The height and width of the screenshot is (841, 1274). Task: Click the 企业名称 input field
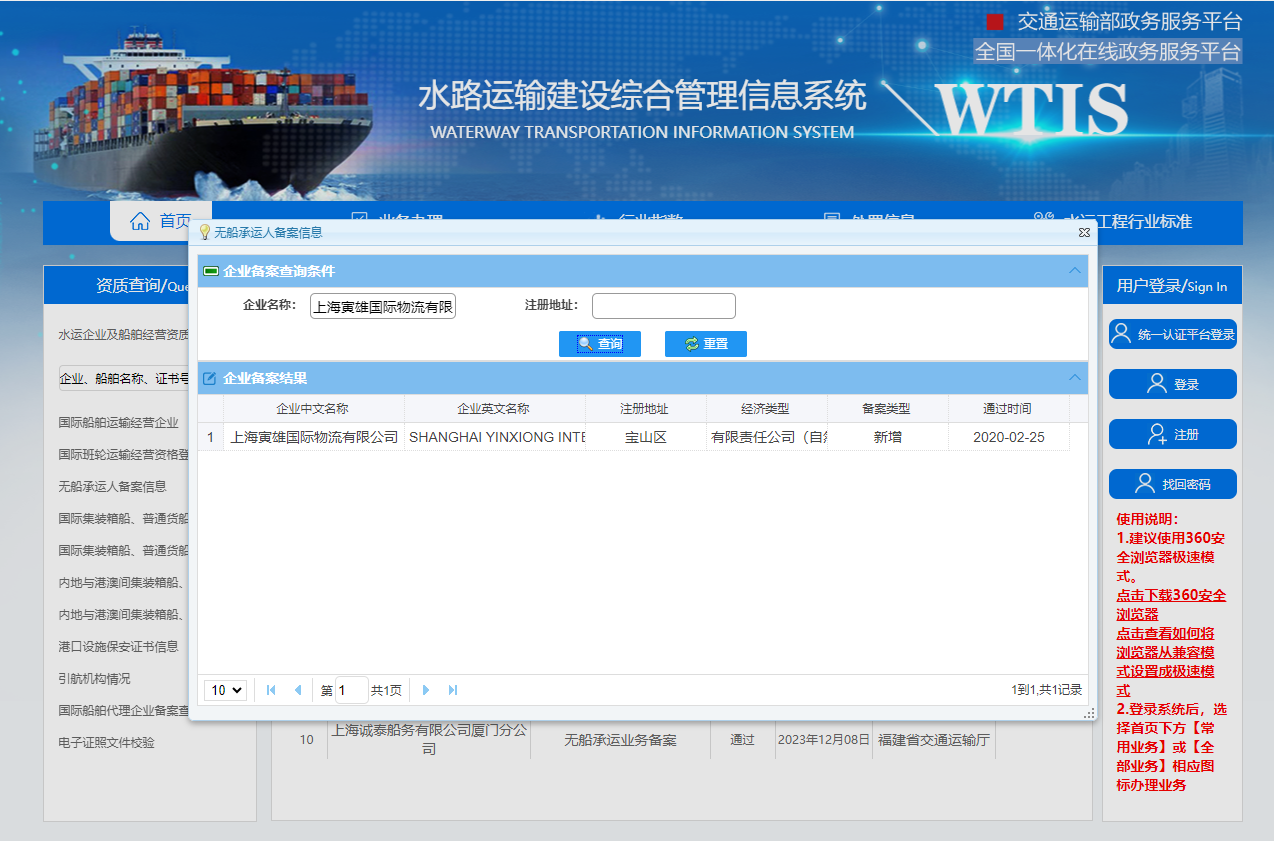383,306
